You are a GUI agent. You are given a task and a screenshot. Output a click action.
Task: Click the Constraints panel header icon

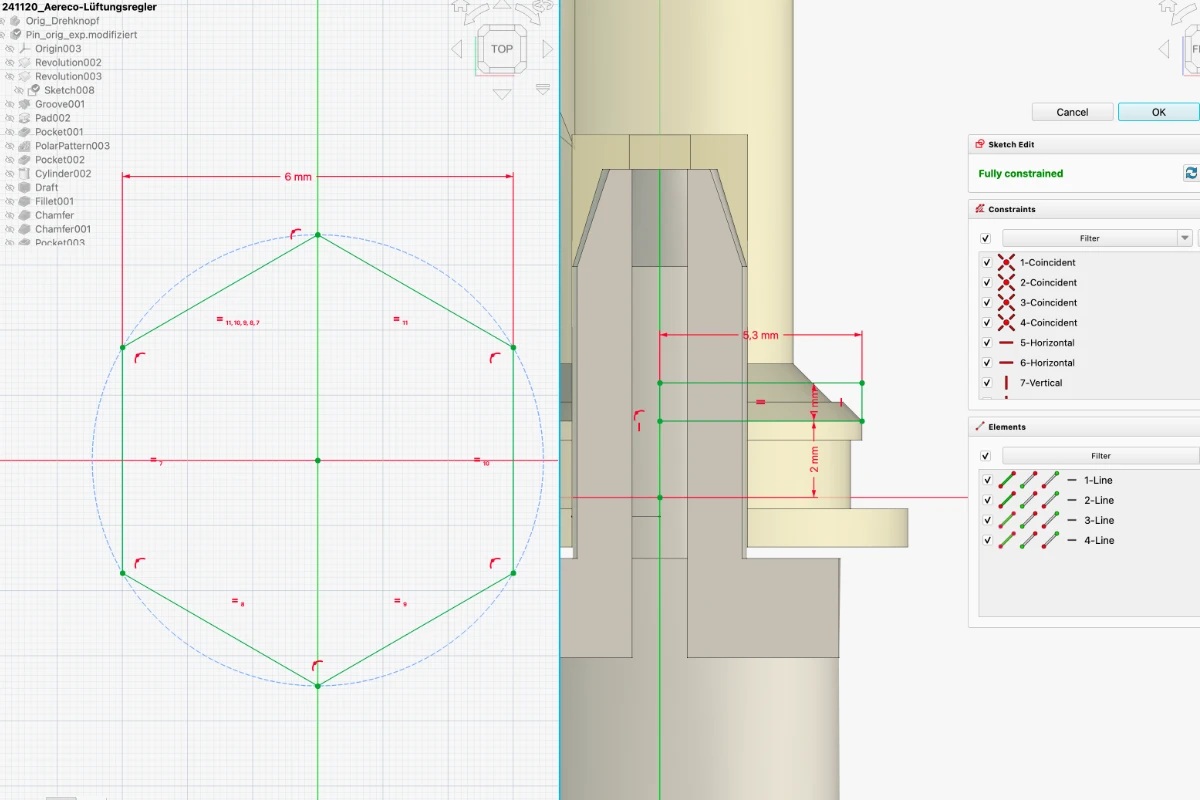pyautogui.click(x=979, y=209)
